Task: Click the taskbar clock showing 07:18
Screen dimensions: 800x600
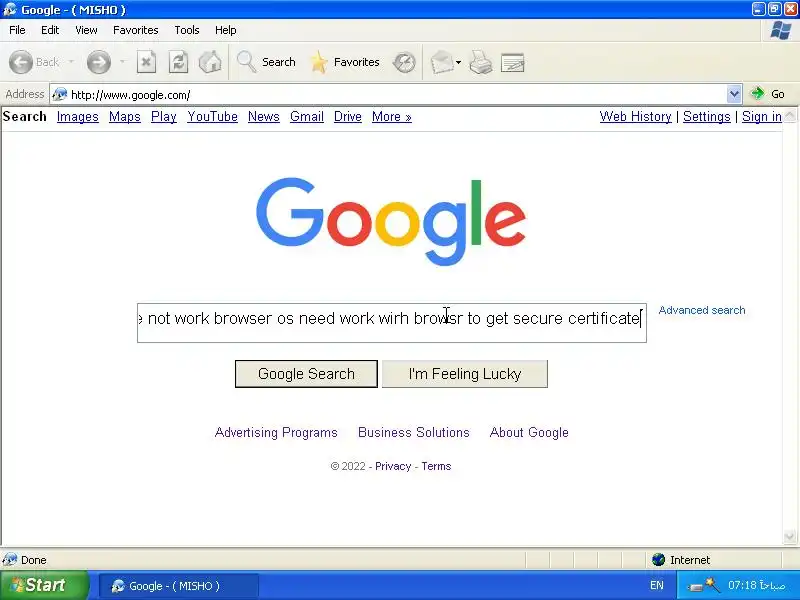Action: (757, 585)
